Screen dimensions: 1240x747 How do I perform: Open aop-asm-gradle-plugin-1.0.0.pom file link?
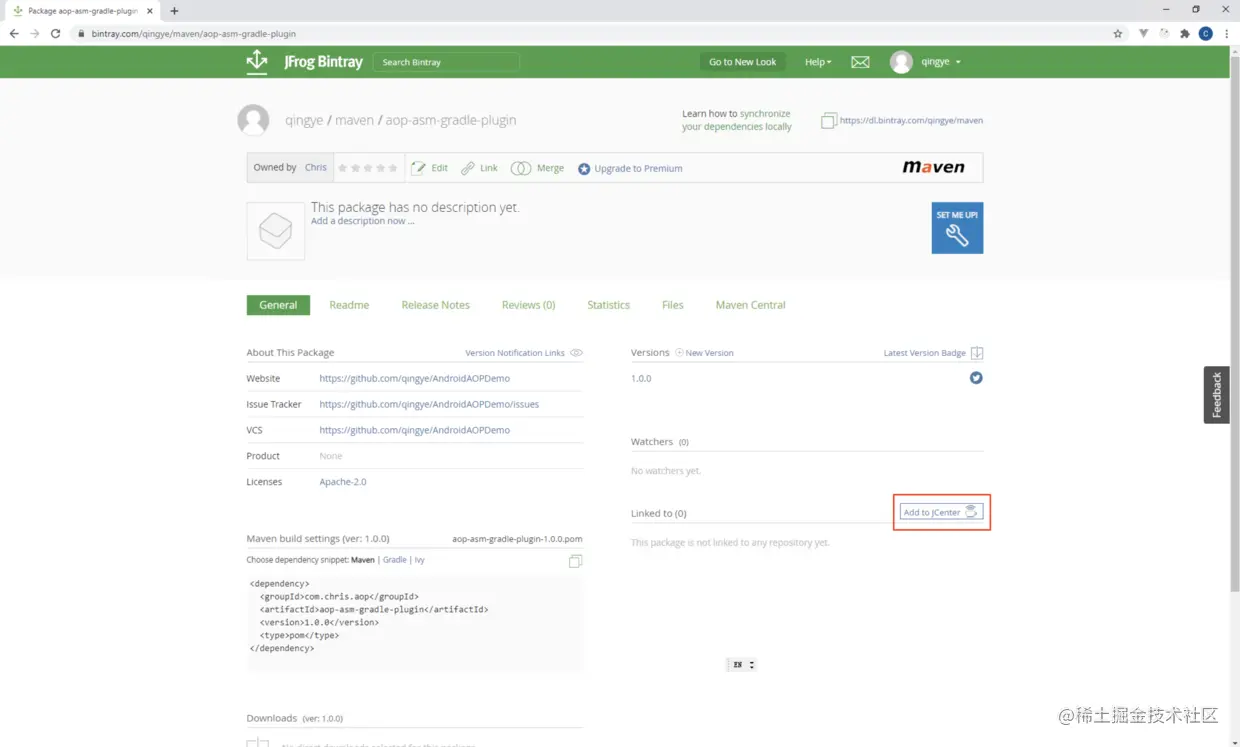click(x=517, y=539)
